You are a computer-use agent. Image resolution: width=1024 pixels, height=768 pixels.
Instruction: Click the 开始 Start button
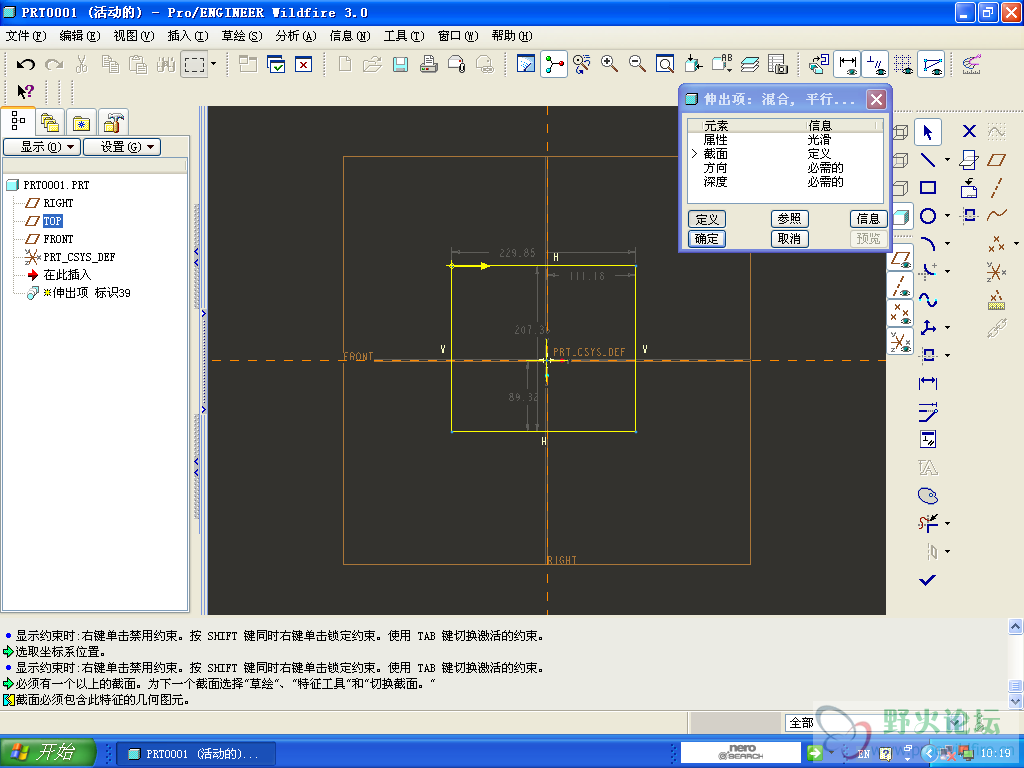[x=47, y=752]
